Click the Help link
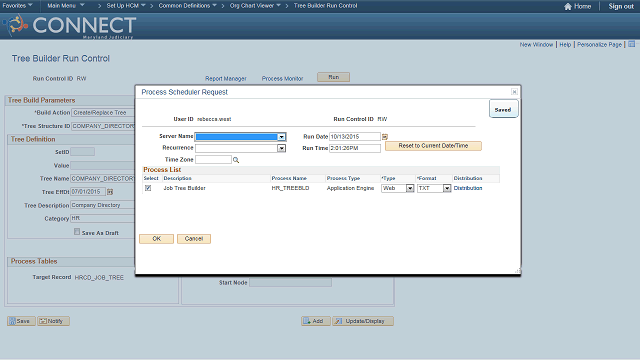The image size is (640, 360). click(565, 44)
